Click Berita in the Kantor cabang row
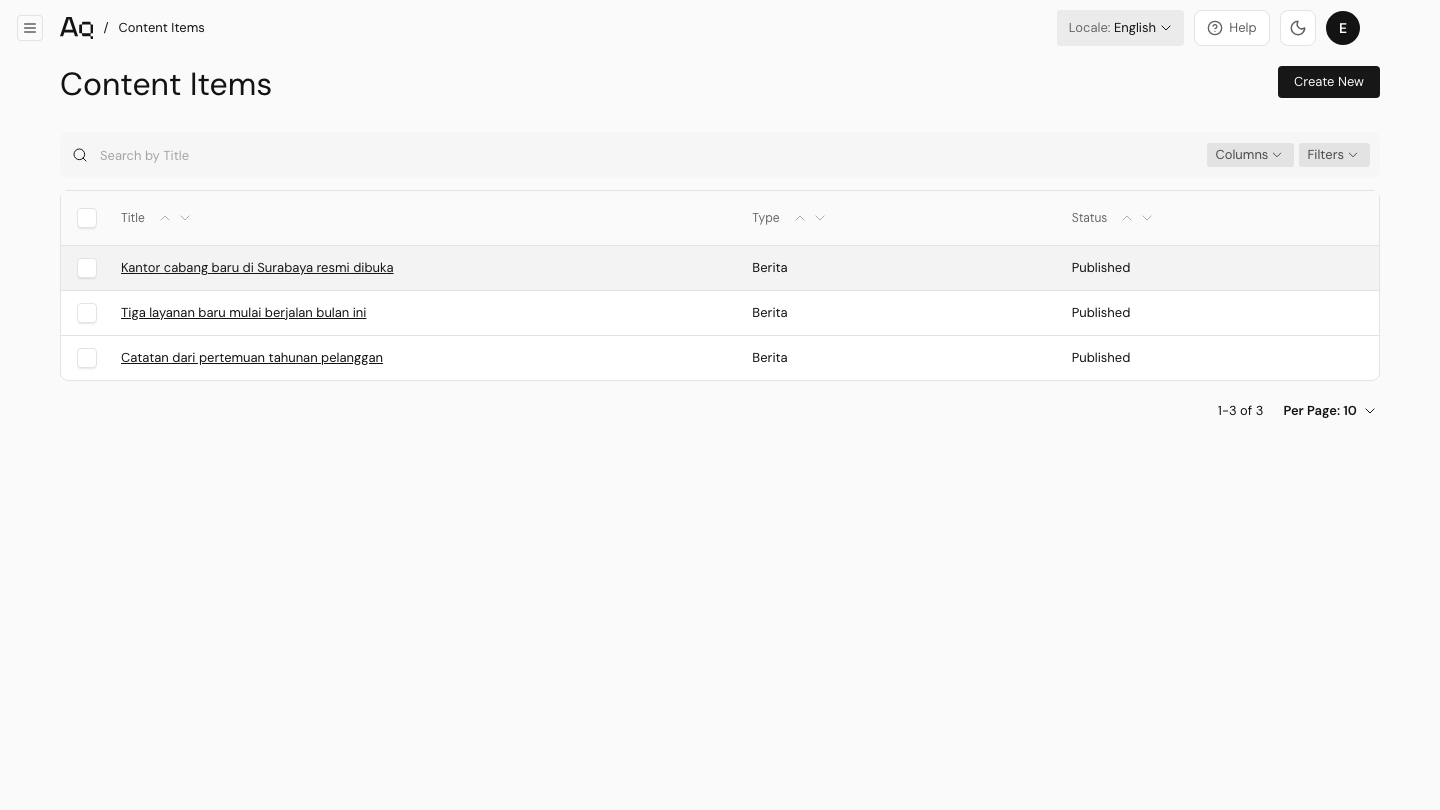This screenshot has width=1440, height=810. [x=770, y=268]
